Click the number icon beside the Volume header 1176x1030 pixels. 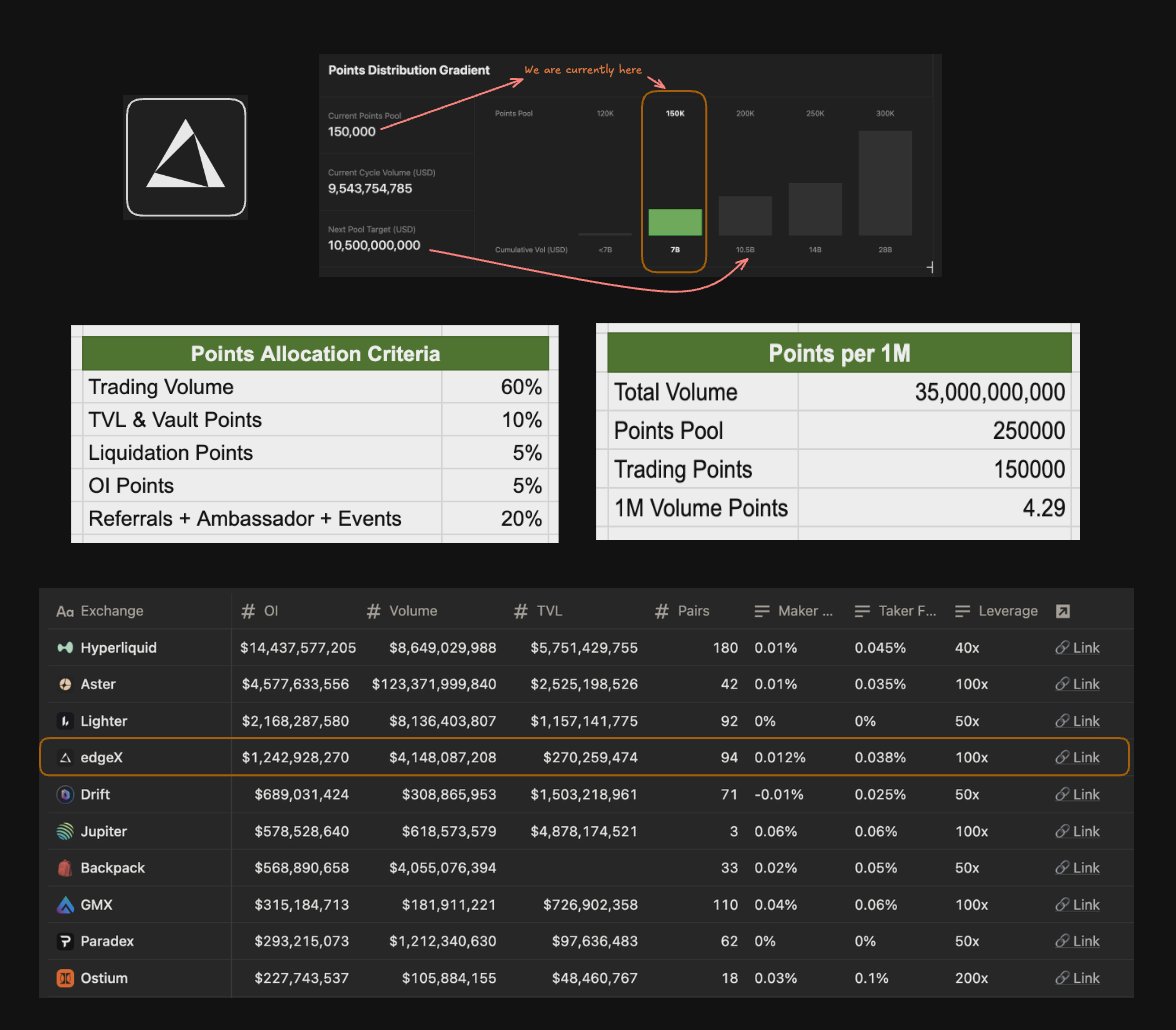point(374,611)
